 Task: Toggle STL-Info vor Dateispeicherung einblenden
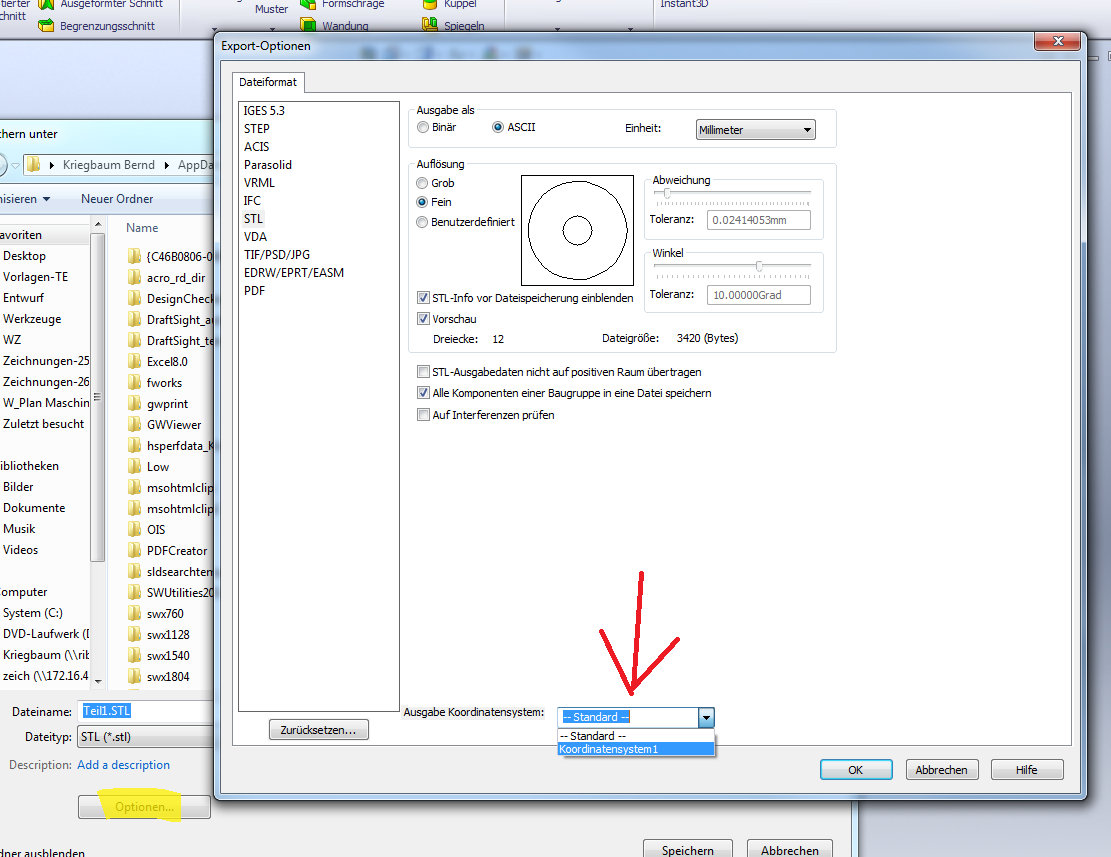(424, 297)
